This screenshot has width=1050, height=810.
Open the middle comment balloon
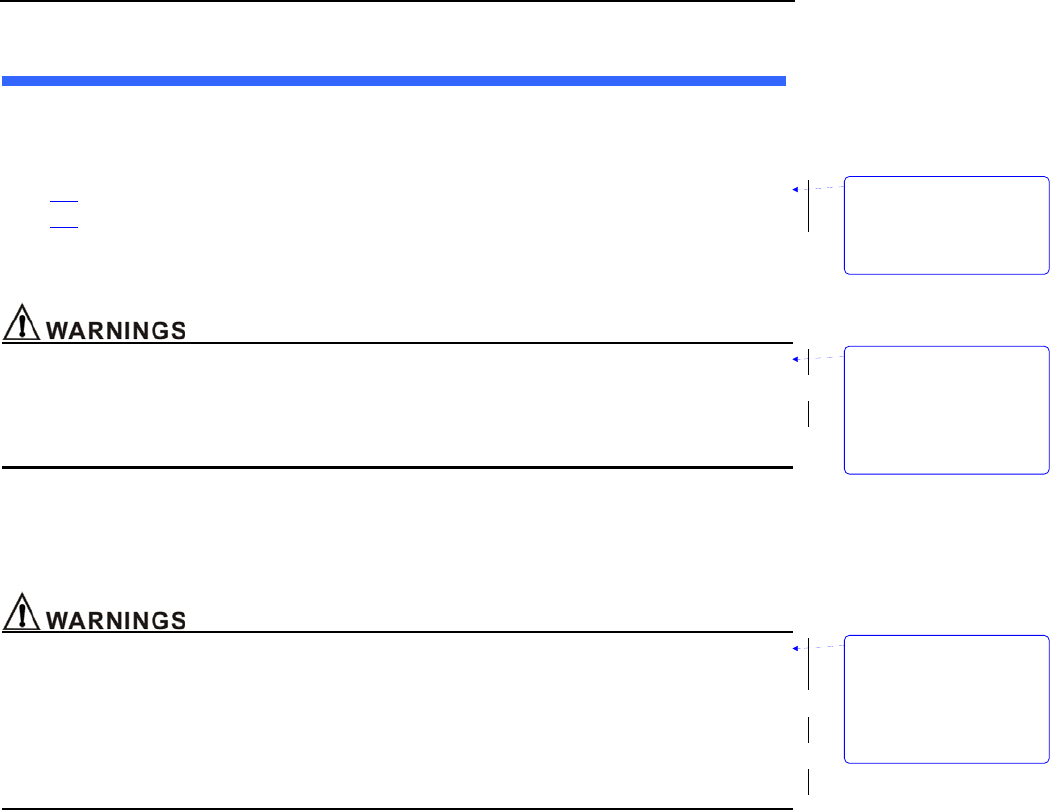point(946,409)
